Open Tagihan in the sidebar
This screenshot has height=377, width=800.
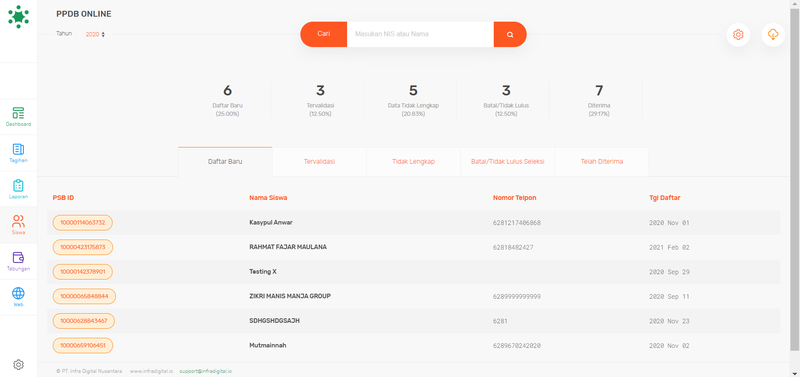pos(18,153)
